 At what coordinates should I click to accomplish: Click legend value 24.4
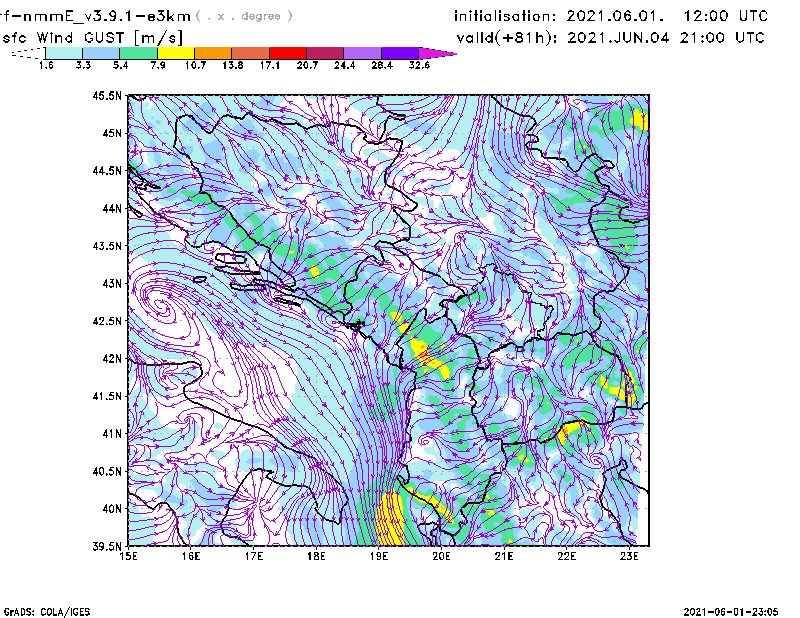(x=344, y=65)
